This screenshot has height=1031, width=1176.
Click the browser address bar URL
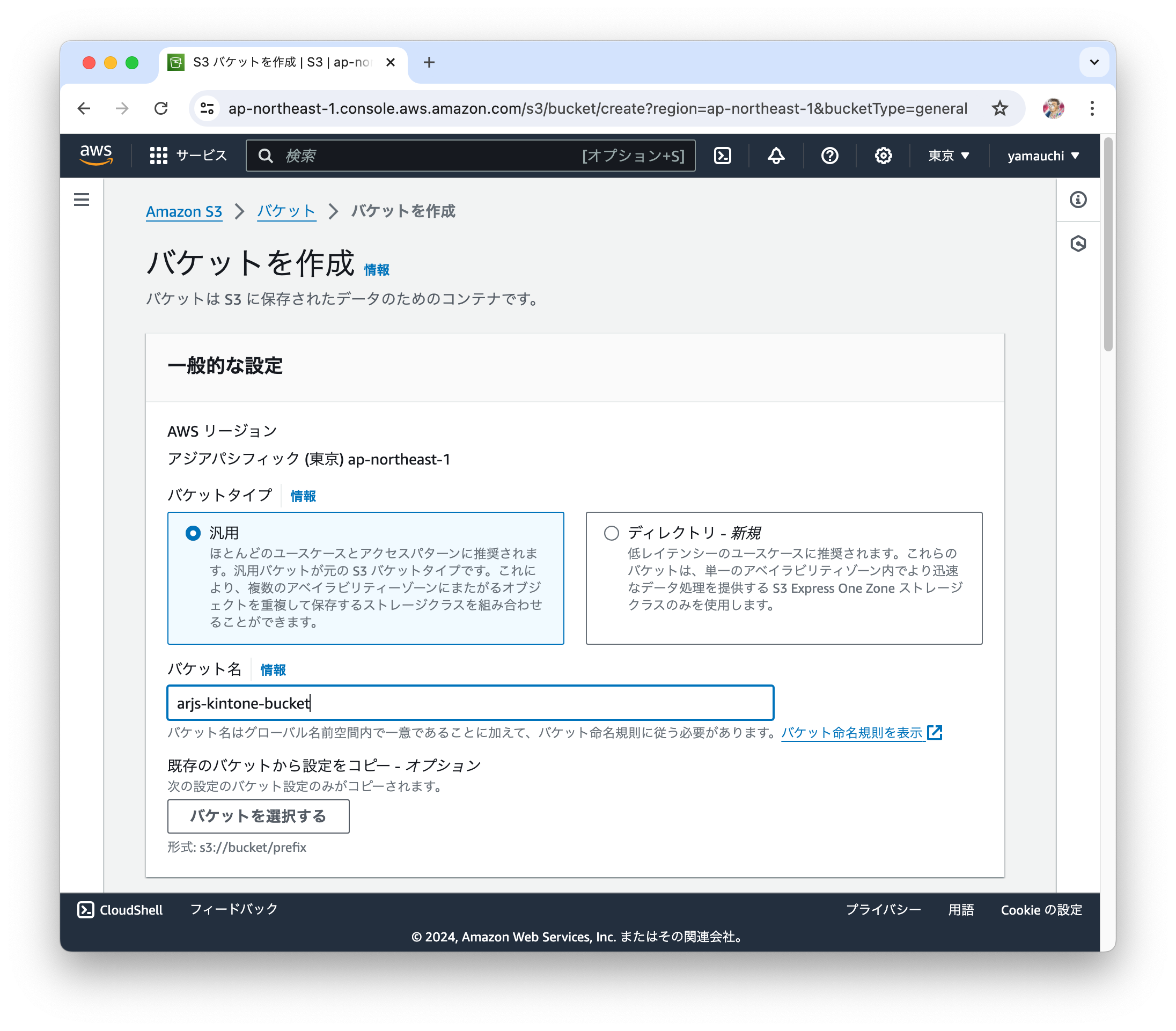(597, 108)
